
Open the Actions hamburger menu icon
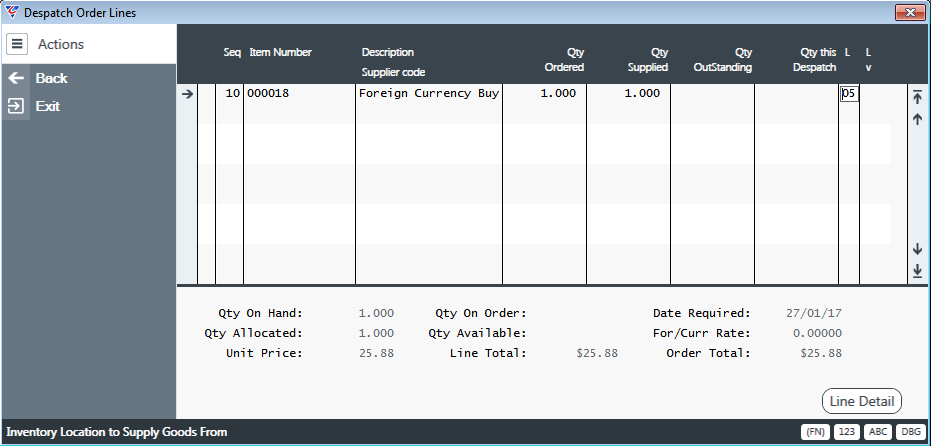tap(17, 44)
